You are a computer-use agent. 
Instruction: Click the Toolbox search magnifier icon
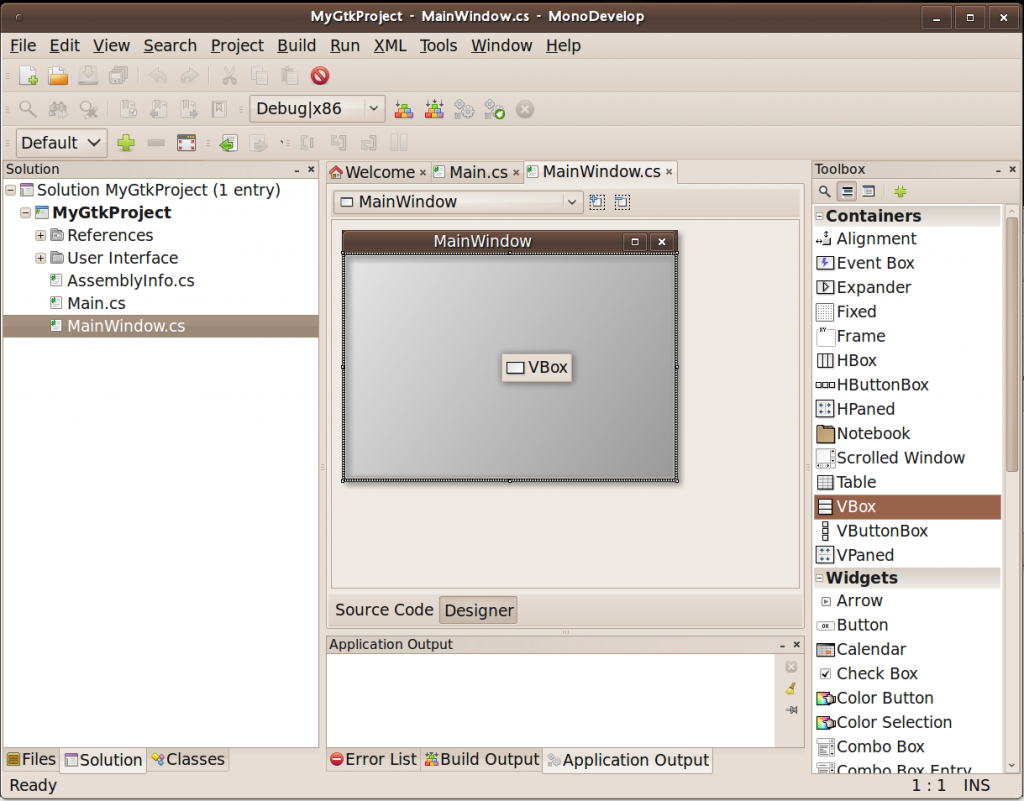(825, 191)
